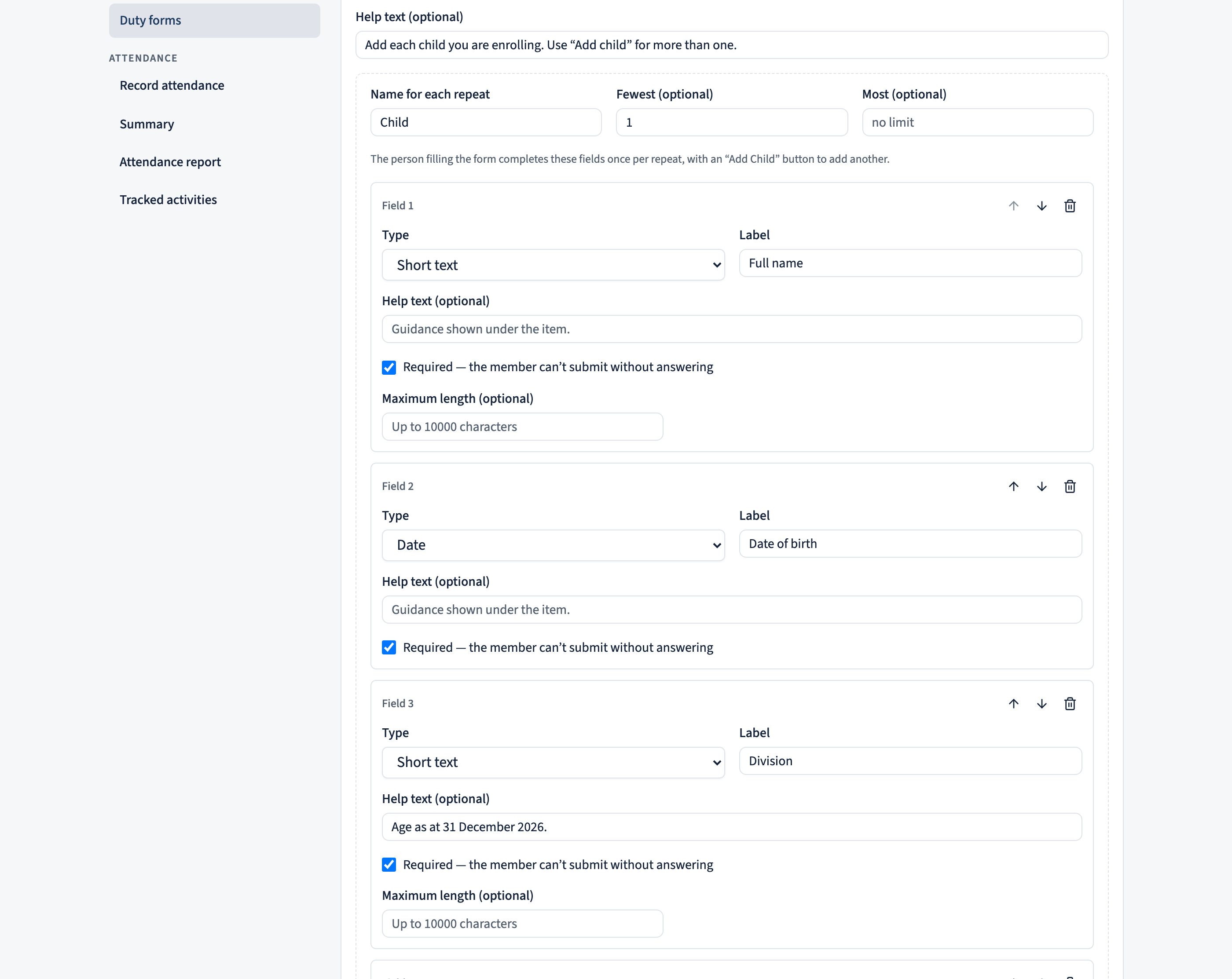Delete Field 1 using the trash icon
The image size is (1232, 979).
[x=1070, y=206]
